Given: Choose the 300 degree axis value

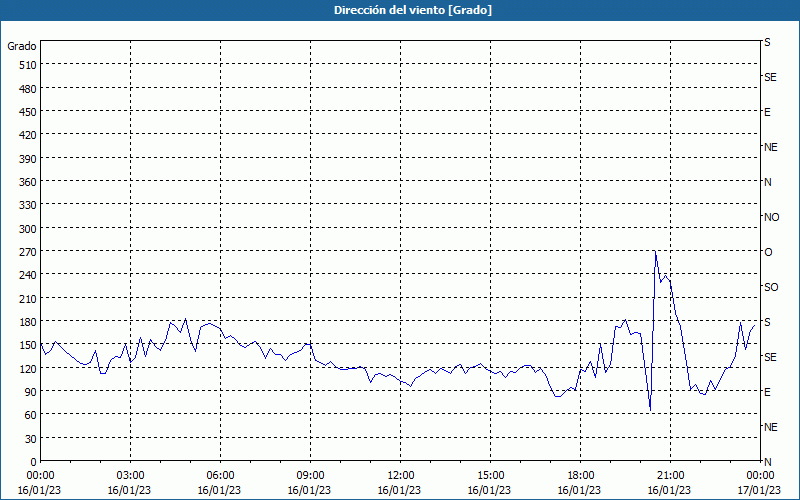Looking at the screenshot, I should tap(29, 229).
